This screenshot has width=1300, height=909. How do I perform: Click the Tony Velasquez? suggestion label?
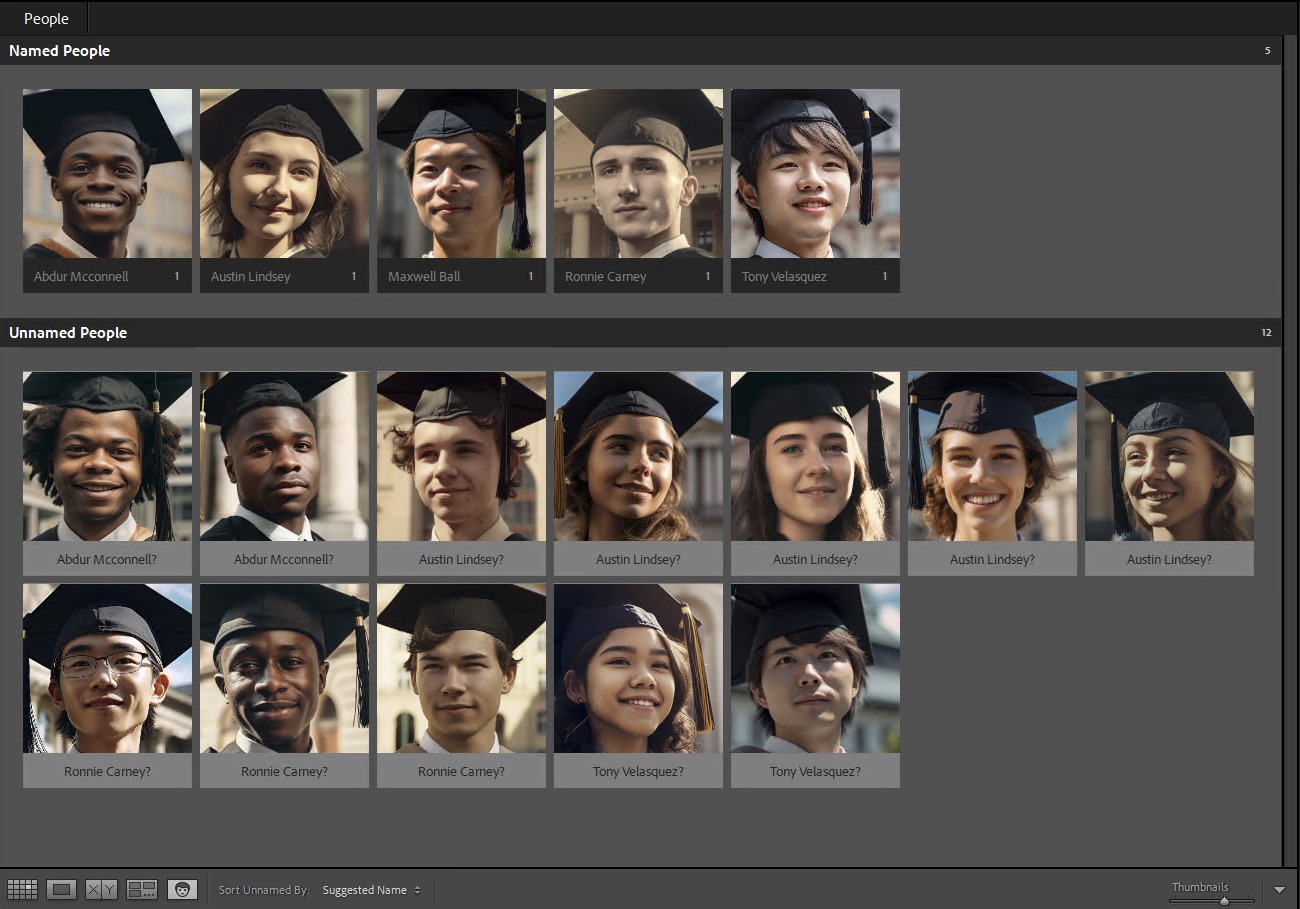[x=637, y=770]
